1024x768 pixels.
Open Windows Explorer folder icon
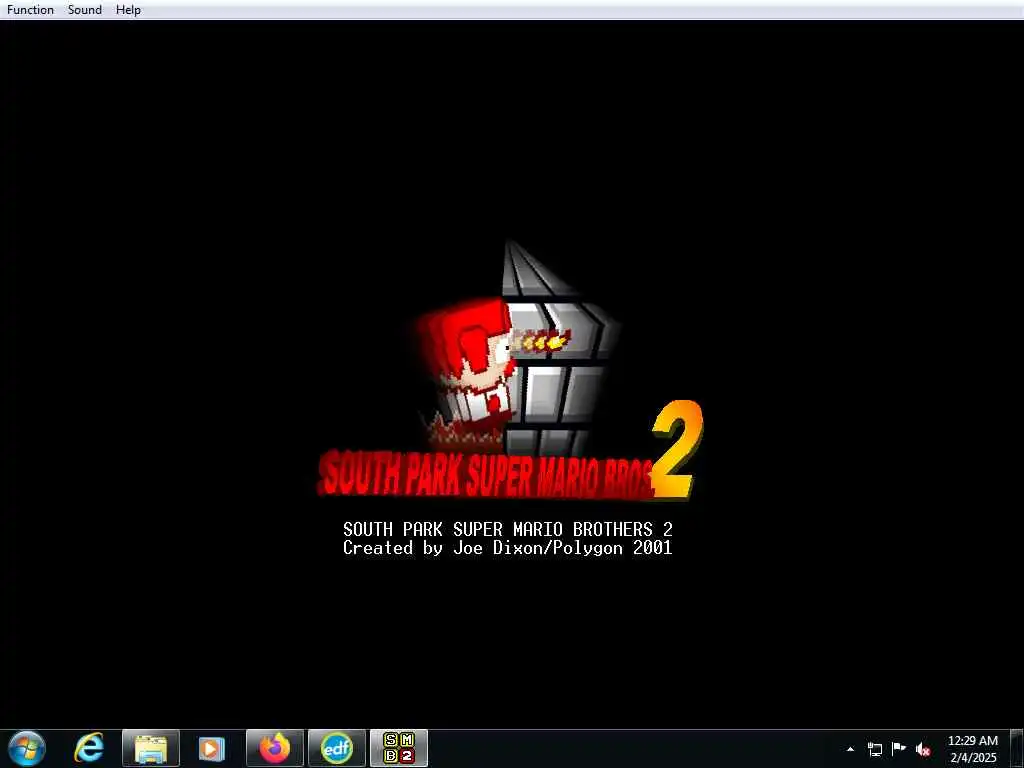coord(151,748)
